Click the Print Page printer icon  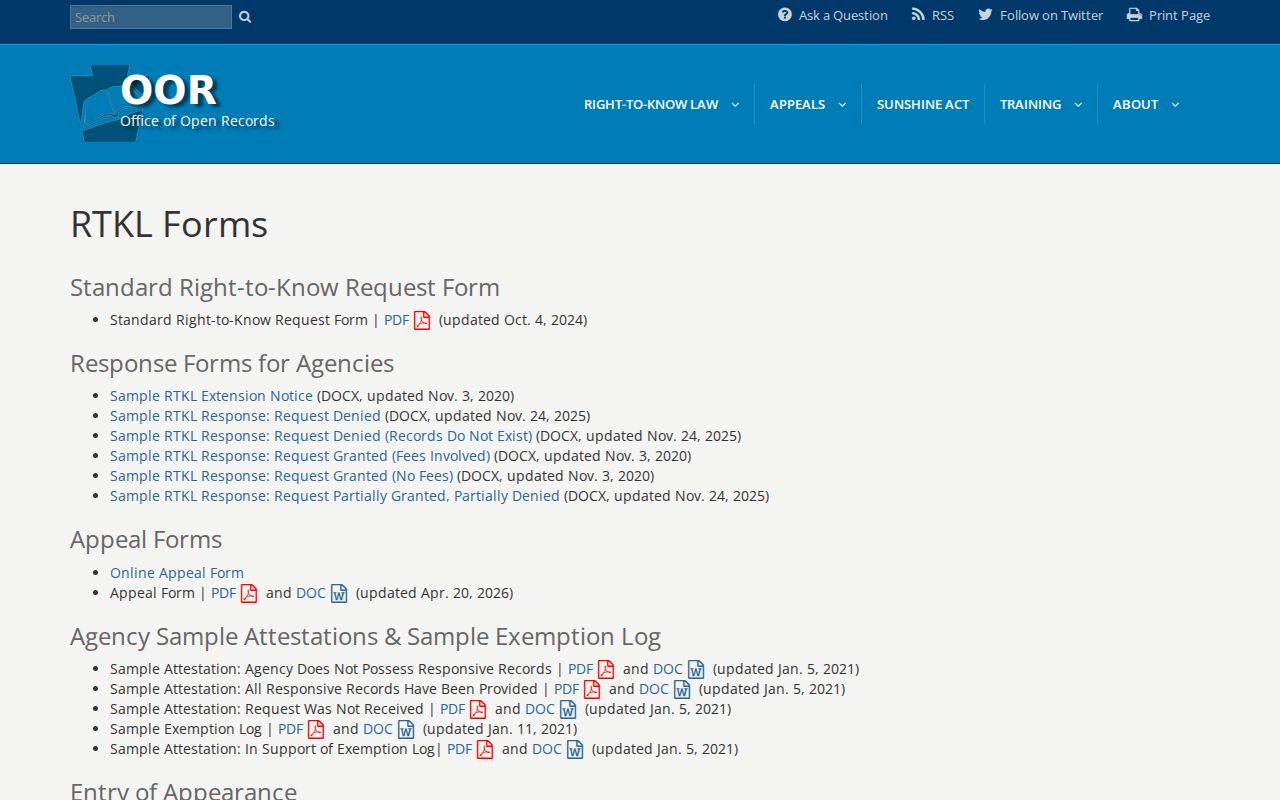1134,15
